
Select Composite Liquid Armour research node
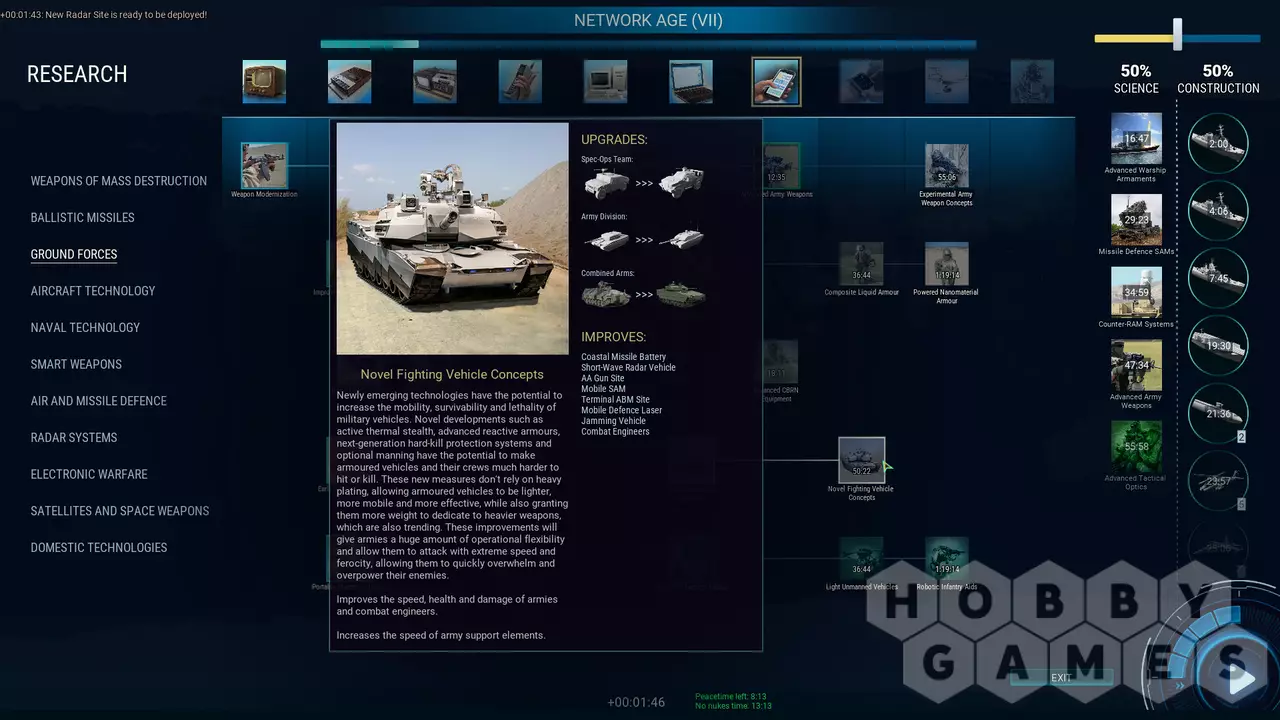(861, 265)
